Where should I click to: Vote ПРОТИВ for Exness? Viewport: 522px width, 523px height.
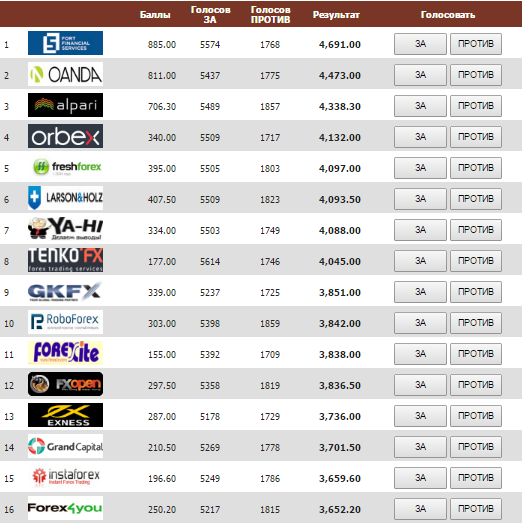tap(476, 416)
